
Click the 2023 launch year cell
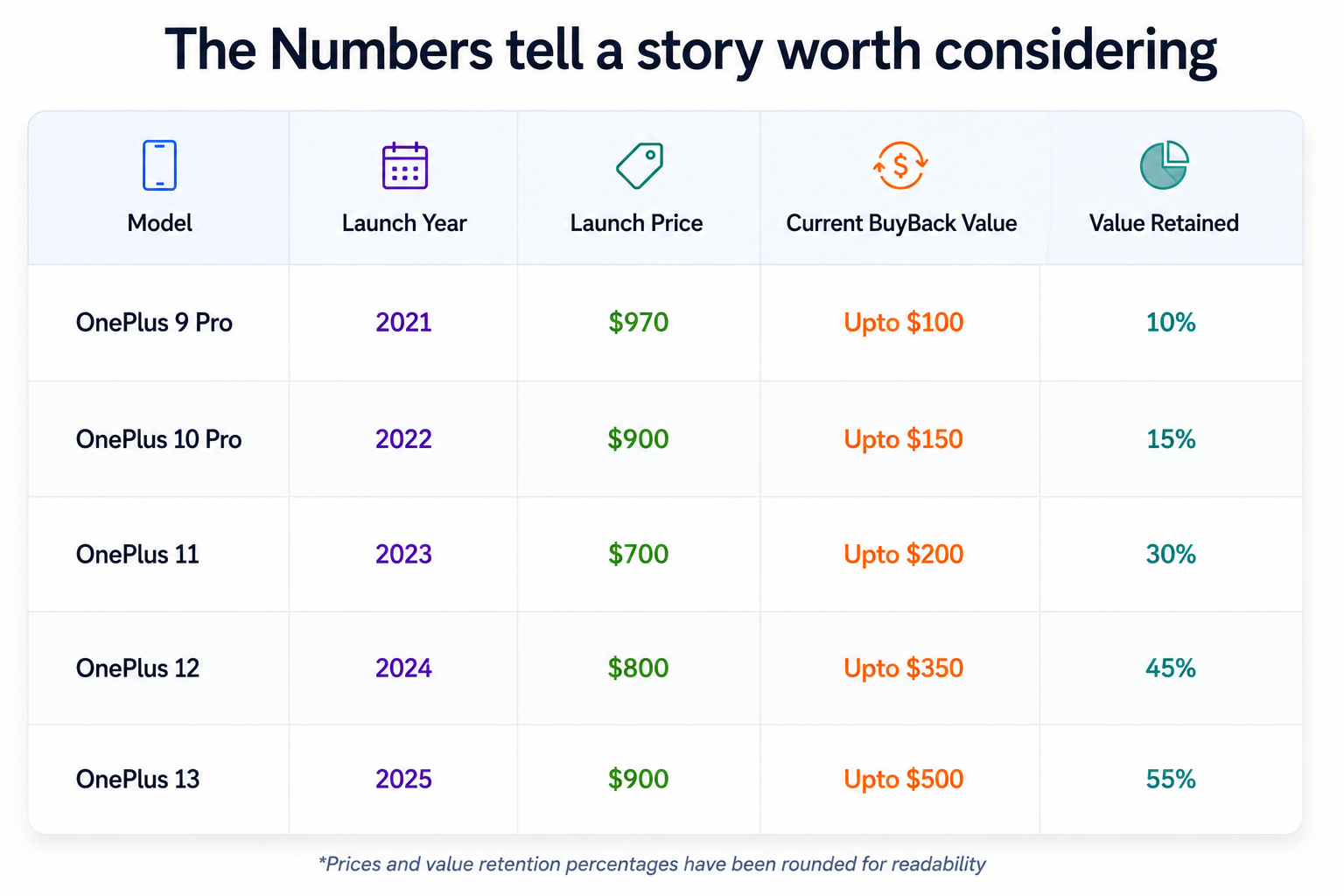pos(403,555)
